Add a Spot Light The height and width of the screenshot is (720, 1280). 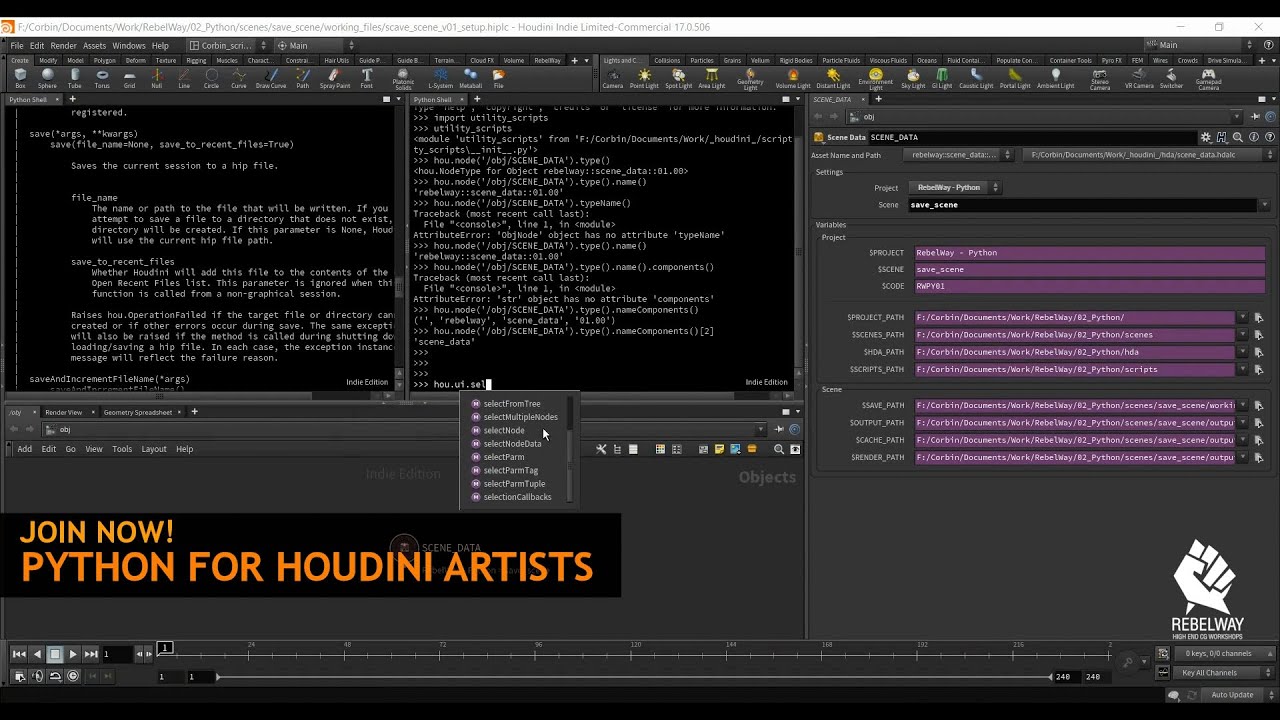pyautogui.click(x=678, y=78)
